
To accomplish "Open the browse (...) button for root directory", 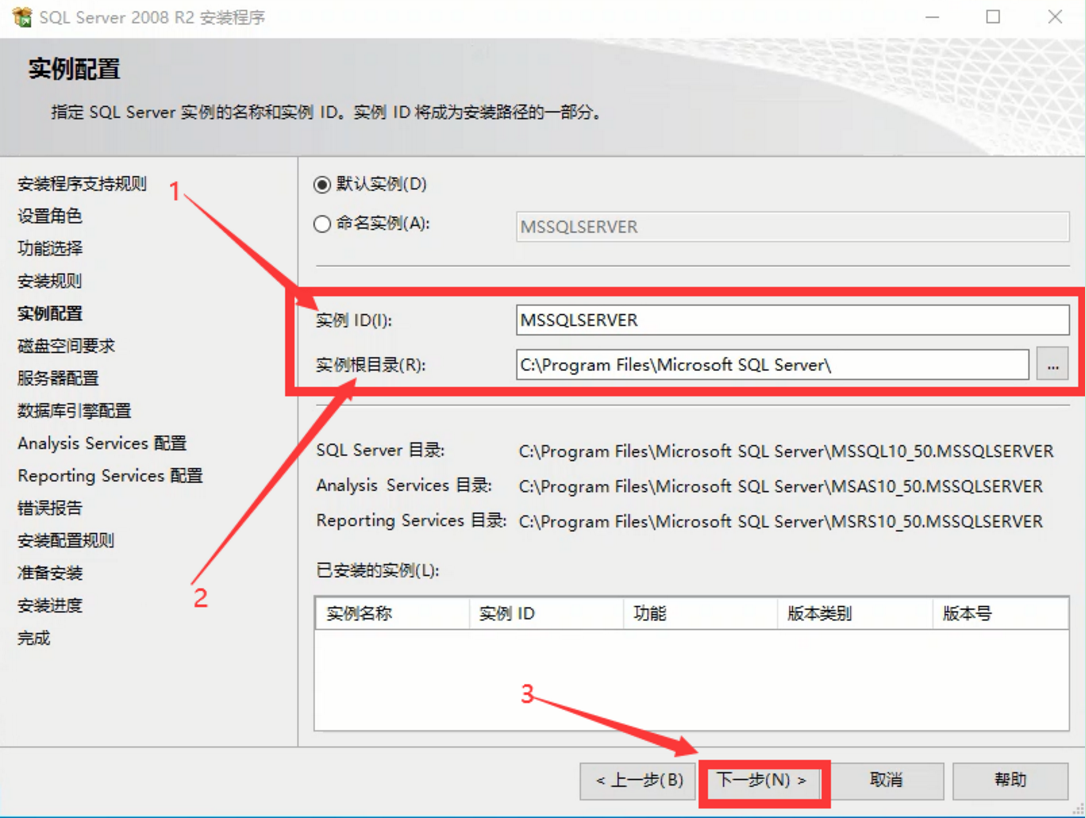I will point(1052,364).
